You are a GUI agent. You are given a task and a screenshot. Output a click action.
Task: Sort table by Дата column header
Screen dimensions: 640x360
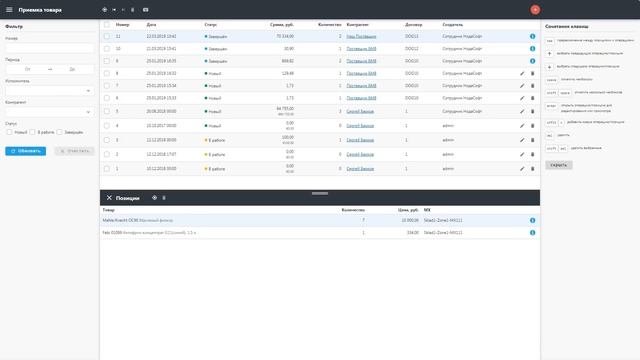(151, 24)
